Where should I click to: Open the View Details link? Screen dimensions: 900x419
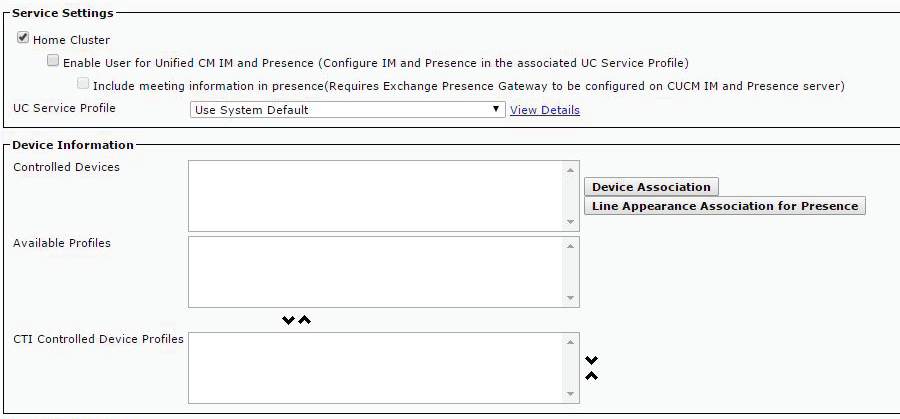coord(544,110)
